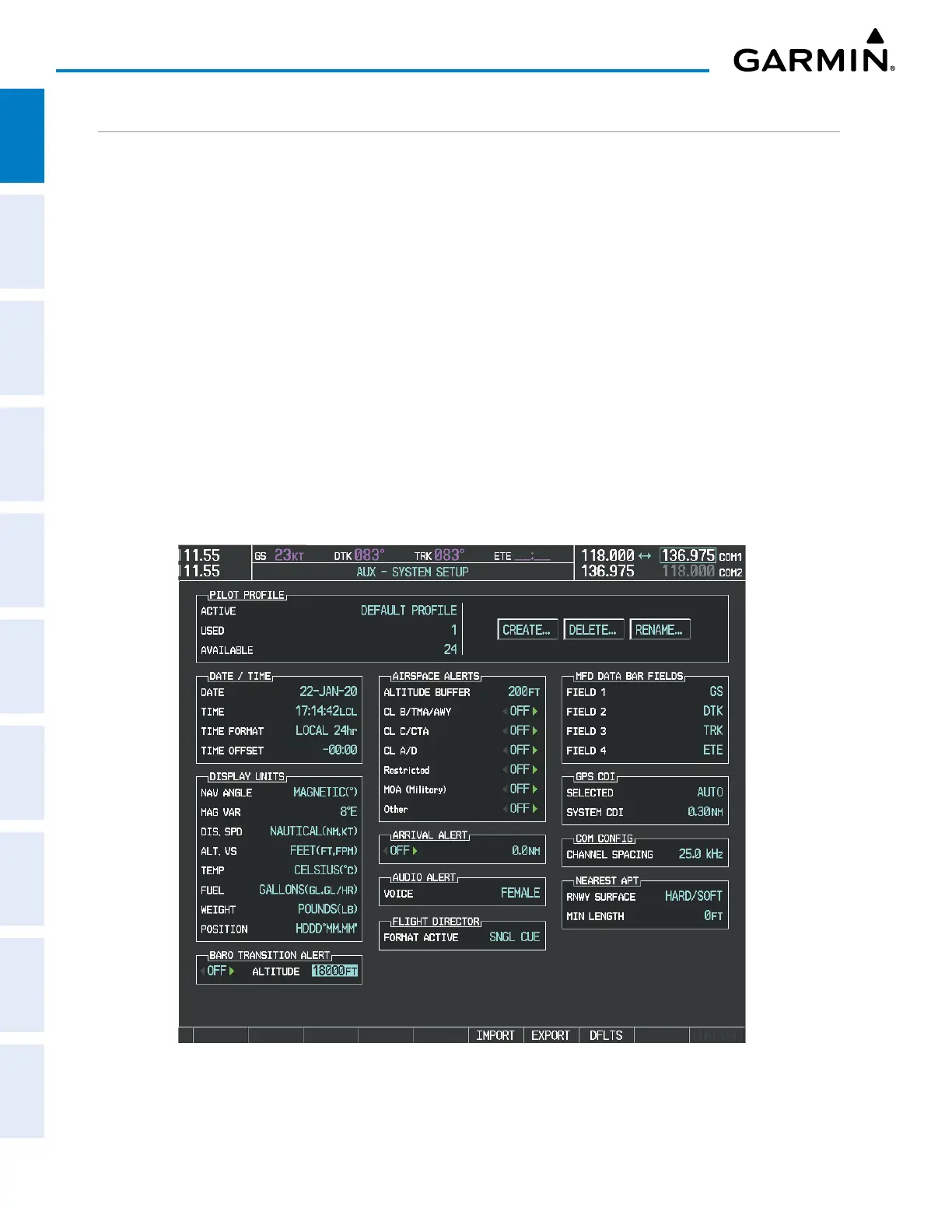Click the profiles AVAILABLE count 24

point(450,649)
